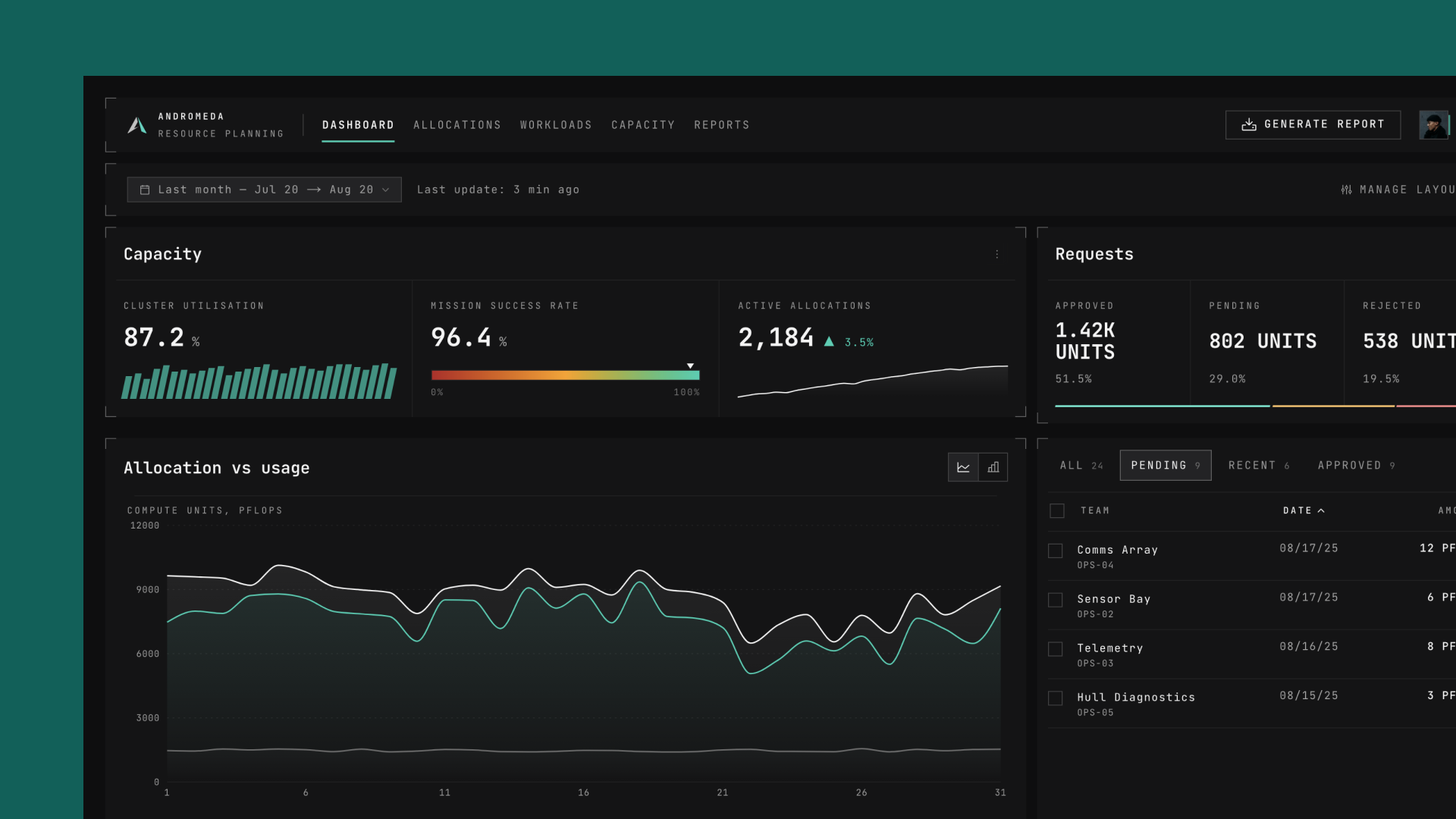Open the Reports navigation link

[722, 125]
